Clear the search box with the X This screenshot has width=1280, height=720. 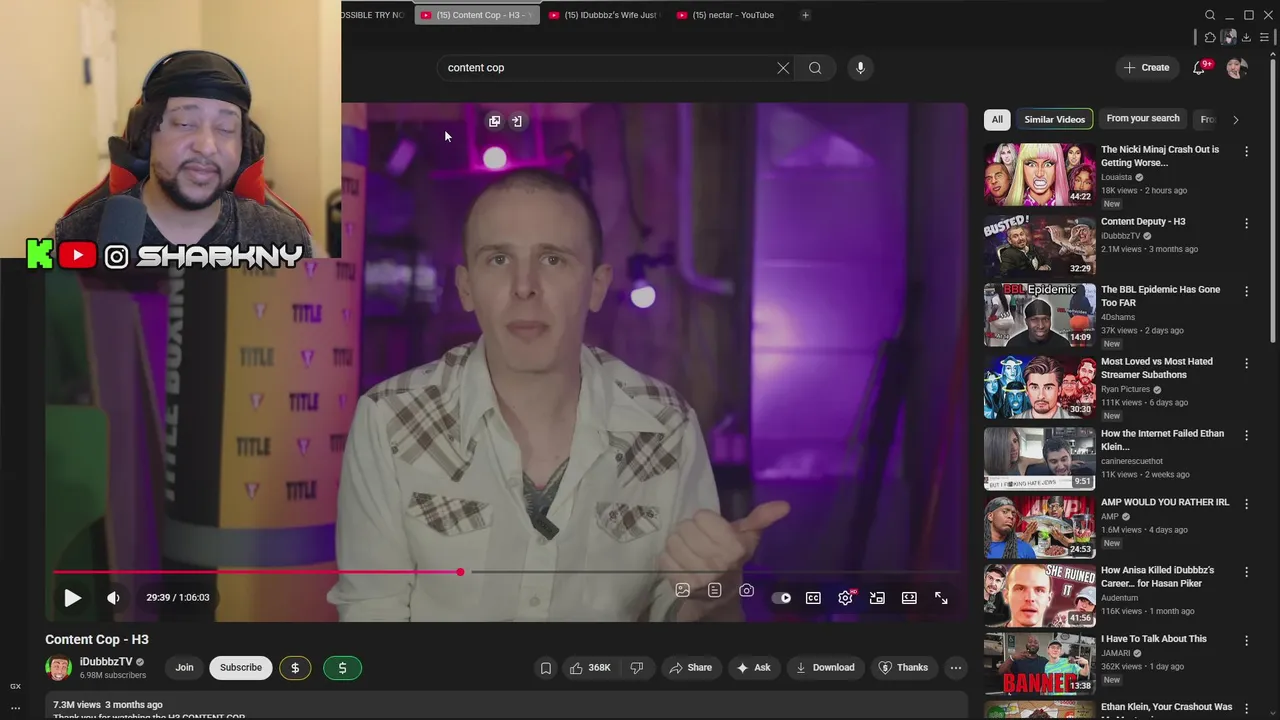click(x=783, y=68)
